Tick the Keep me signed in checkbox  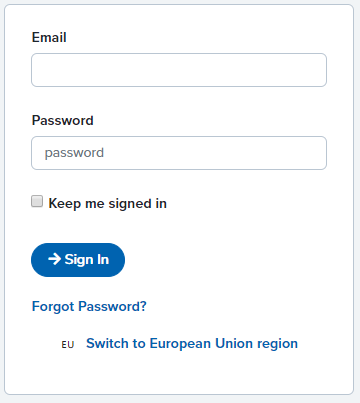(37, 201)
